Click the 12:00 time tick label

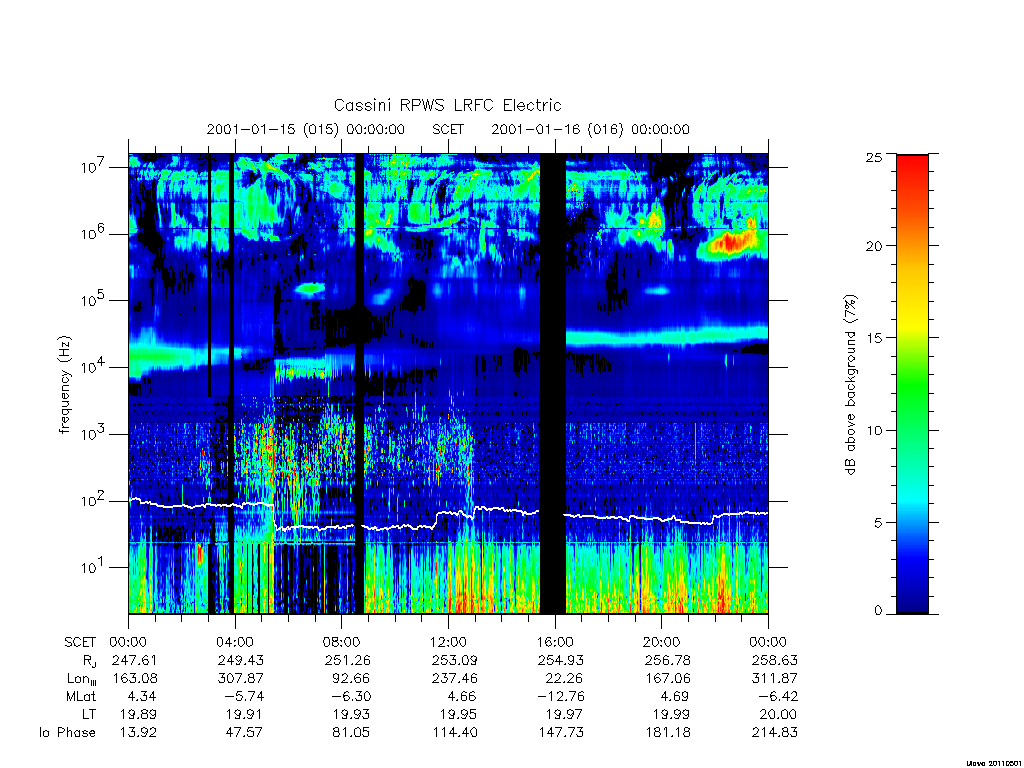(x=449, y=642)
